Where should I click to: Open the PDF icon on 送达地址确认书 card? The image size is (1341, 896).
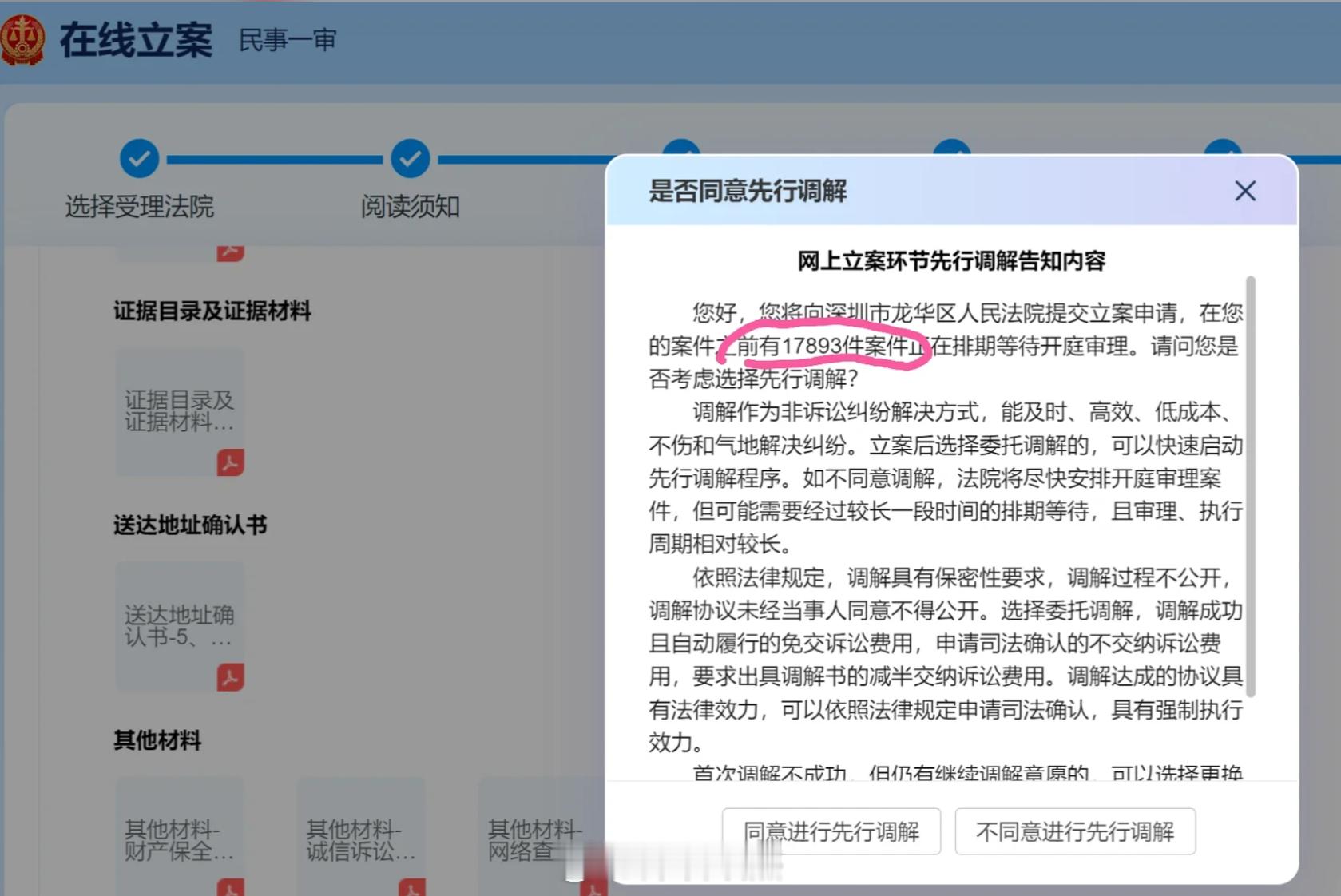230,678
